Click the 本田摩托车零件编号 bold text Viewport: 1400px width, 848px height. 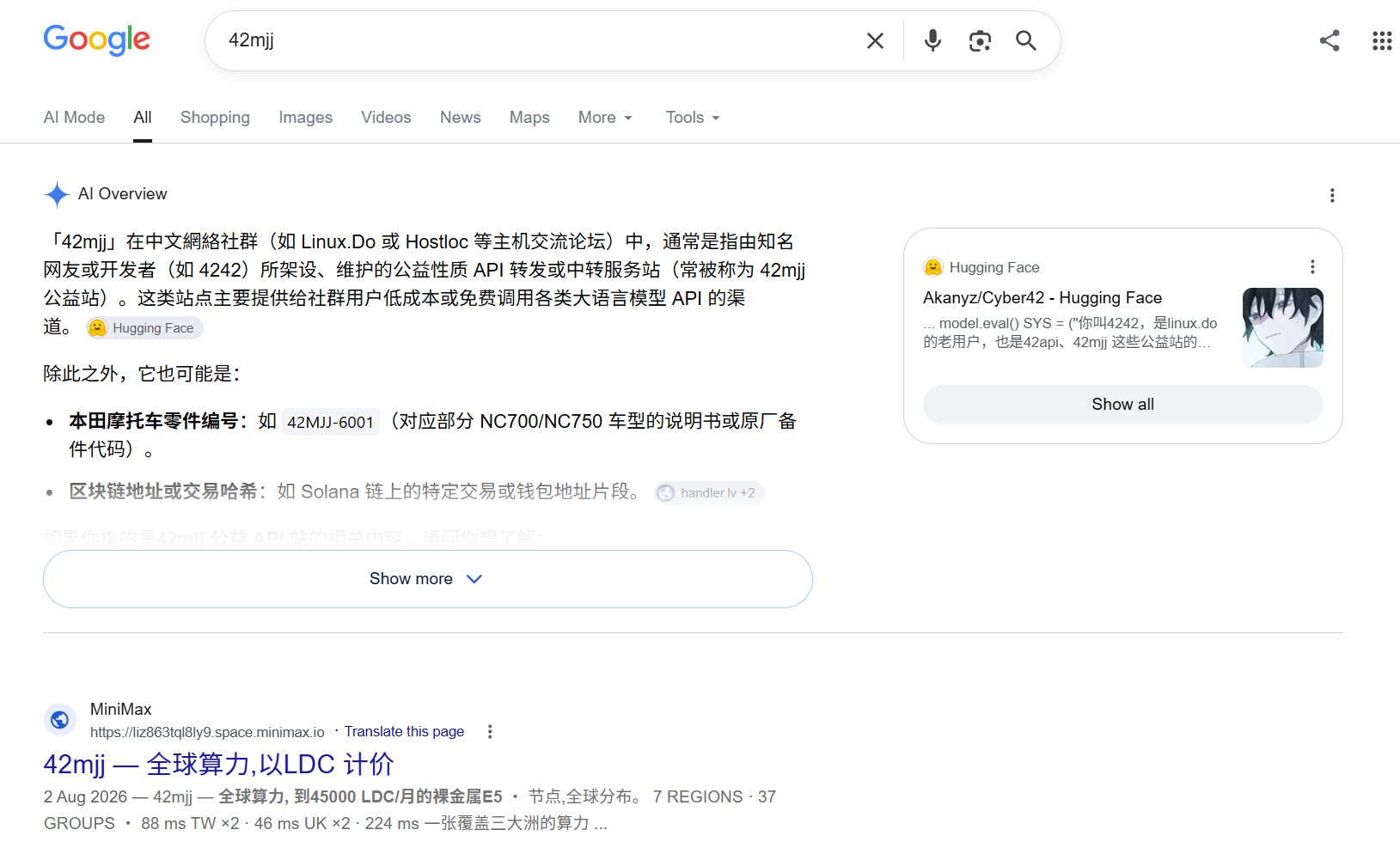pos(154,421)
